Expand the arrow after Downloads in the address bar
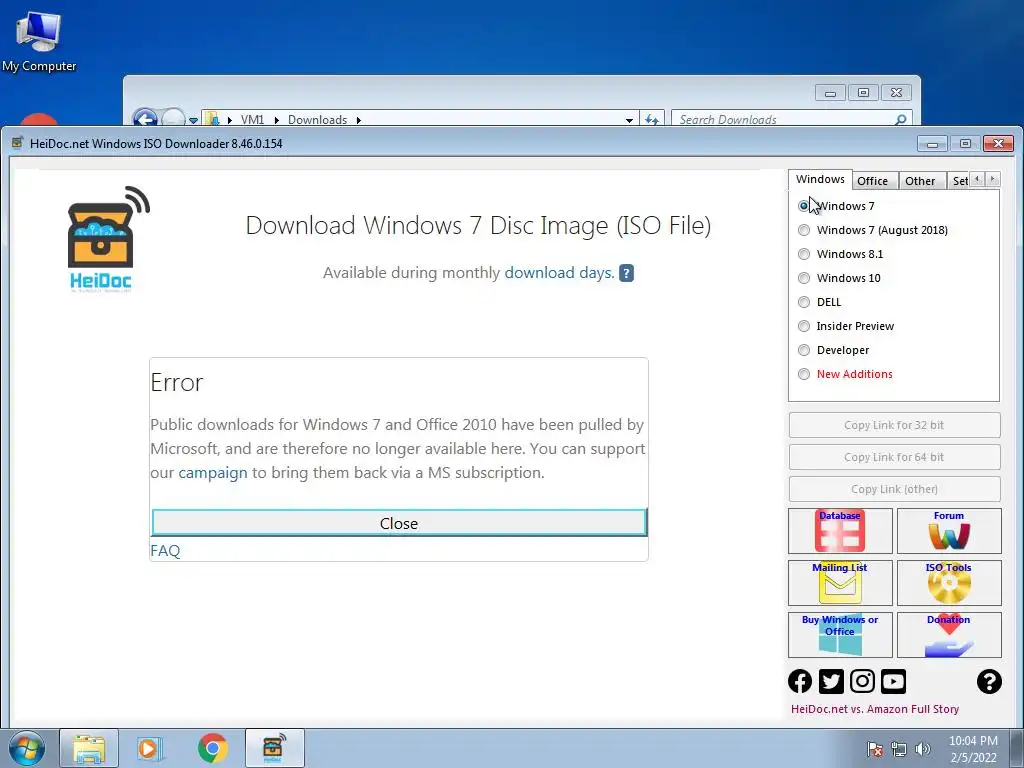1024x768 pixels. (359, 120)
